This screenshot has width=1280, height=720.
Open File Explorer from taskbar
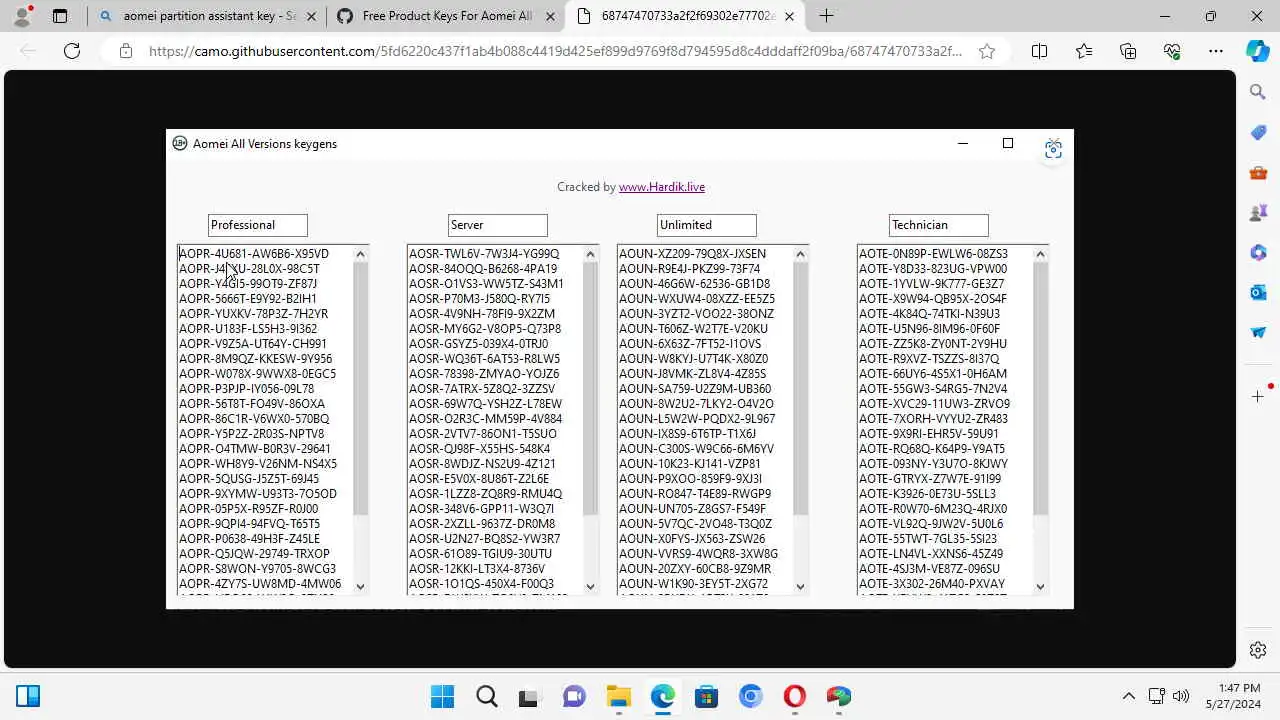[x=619, y=696]
